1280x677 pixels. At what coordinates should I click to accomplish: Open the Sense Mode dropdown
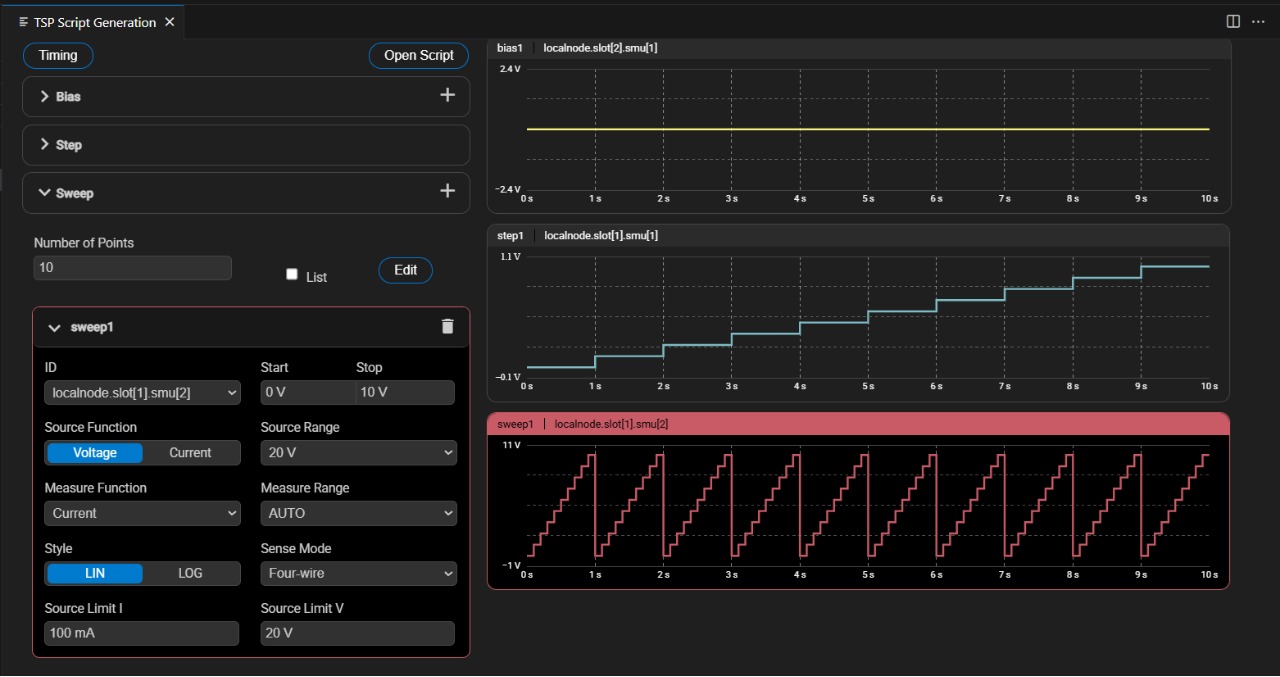(358, 573)
